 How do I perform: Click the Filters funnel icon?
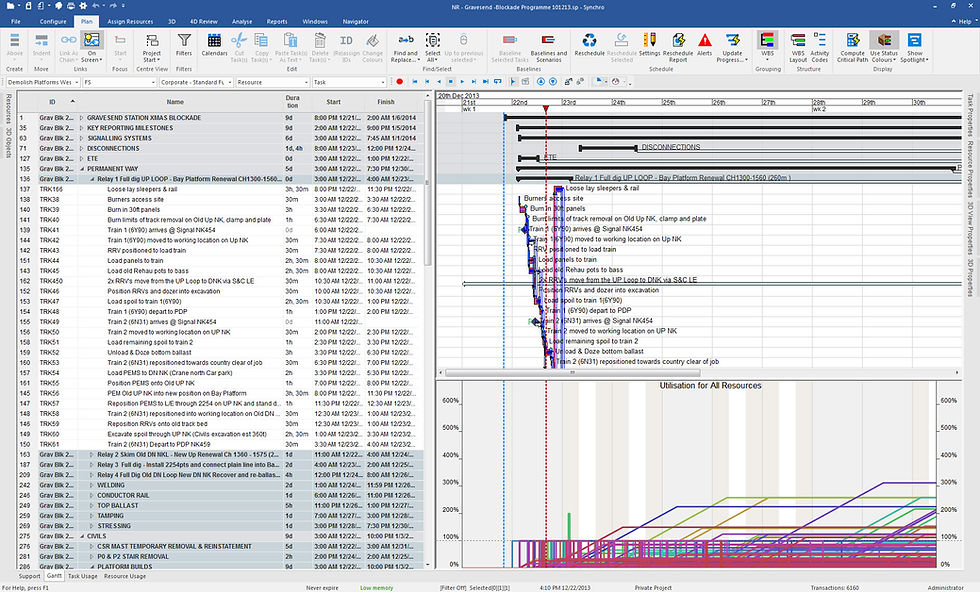coord(184,41)
